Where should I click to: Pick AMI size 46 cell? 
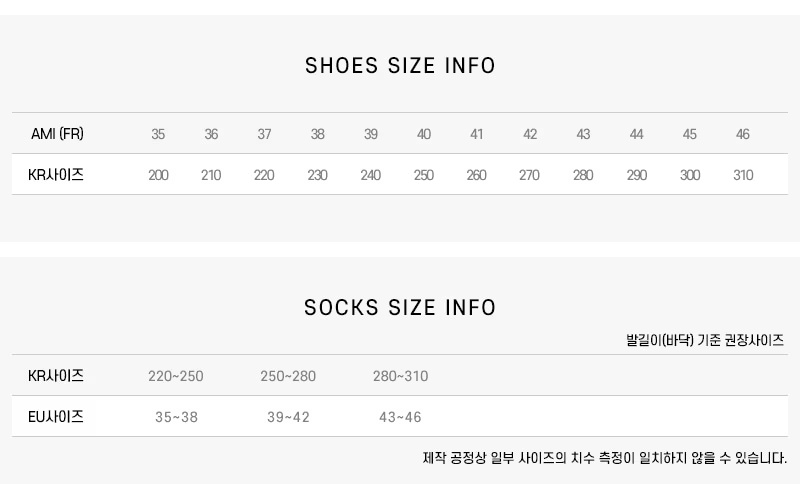point(742,134)
